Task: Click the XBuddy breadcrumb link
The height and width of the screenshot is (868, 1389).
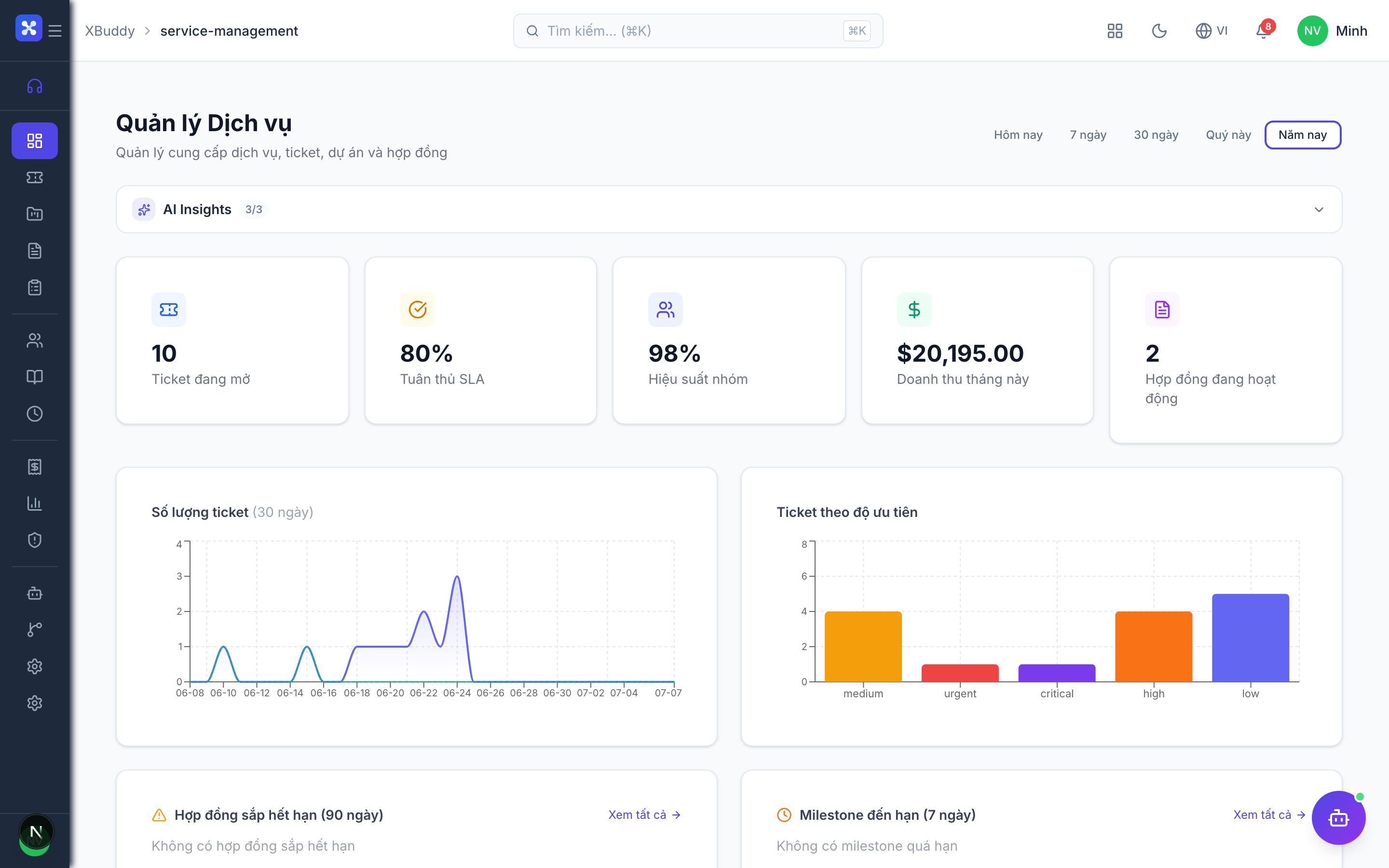Action: pos(109,30)
